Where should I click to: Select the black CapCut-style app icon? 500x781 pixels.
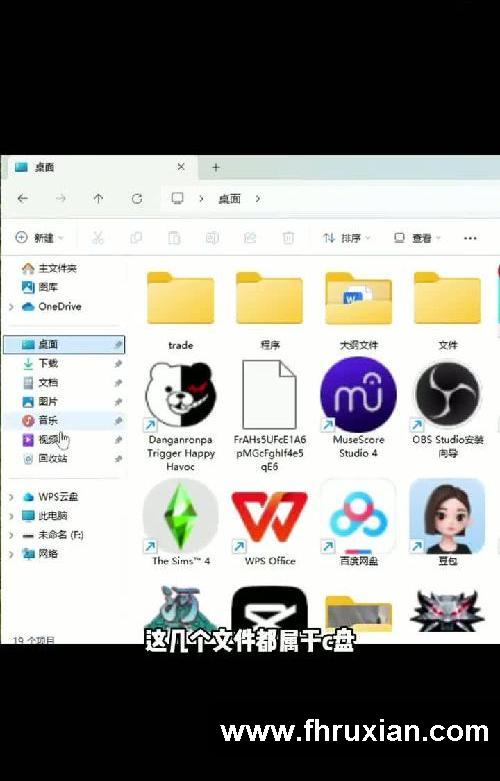click(269, 610)
